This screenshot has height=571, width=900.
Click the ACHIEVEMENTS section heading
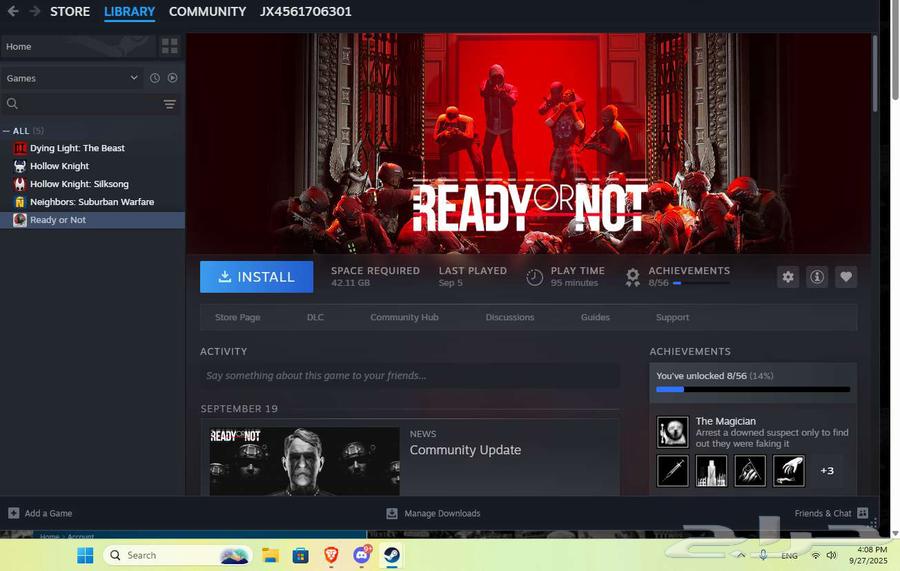point(690,351)
